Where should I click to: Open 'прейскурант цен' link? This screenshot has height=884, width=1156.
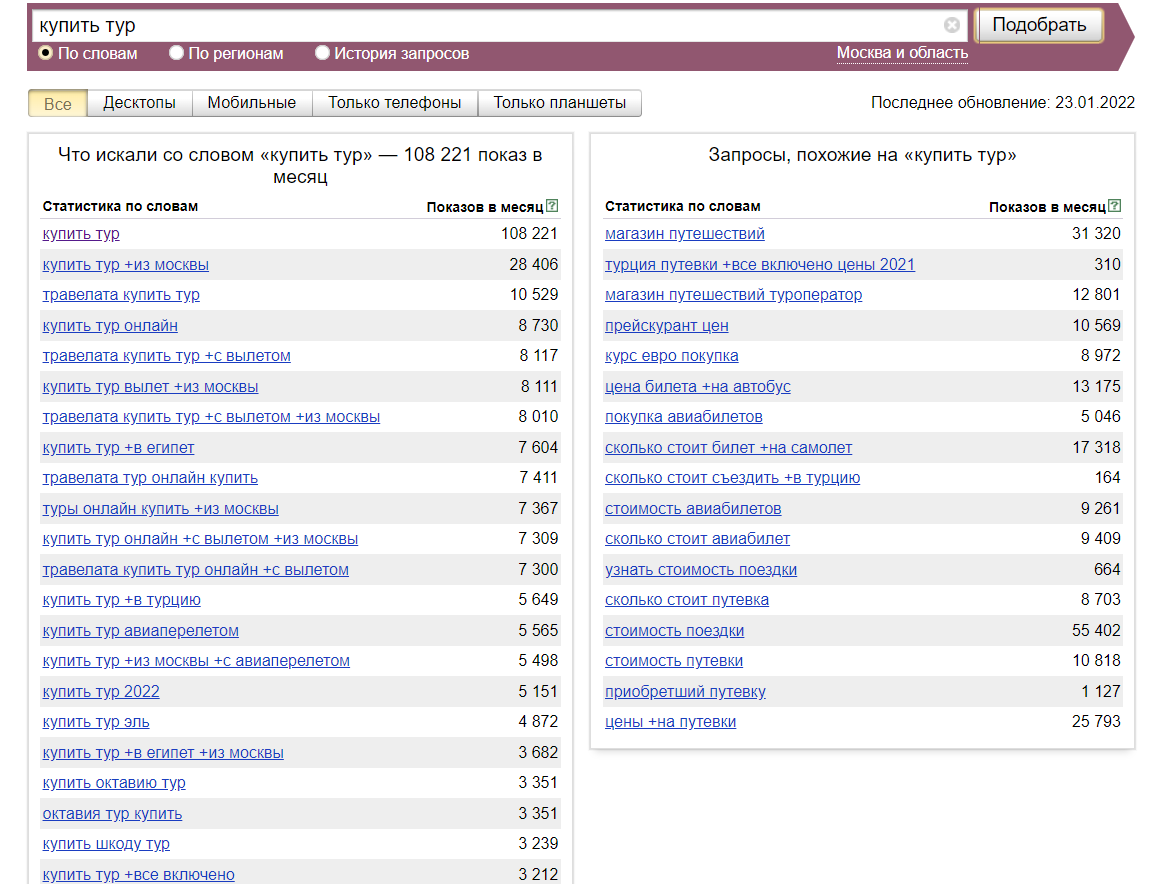click(x=666, y=326)
